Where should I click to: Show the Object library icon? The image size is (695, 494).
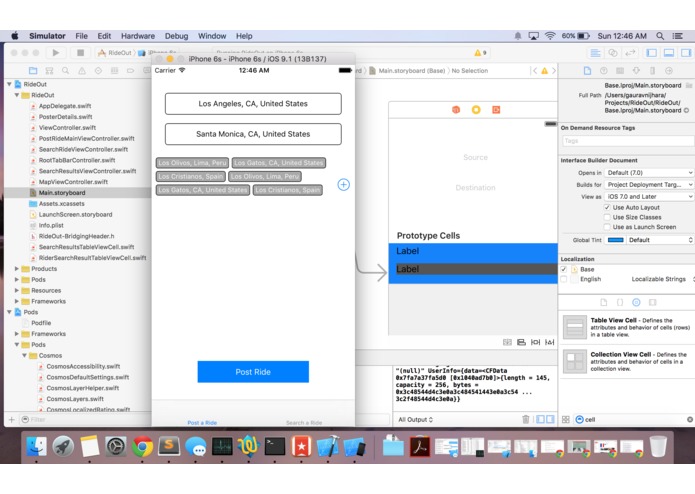636,302
